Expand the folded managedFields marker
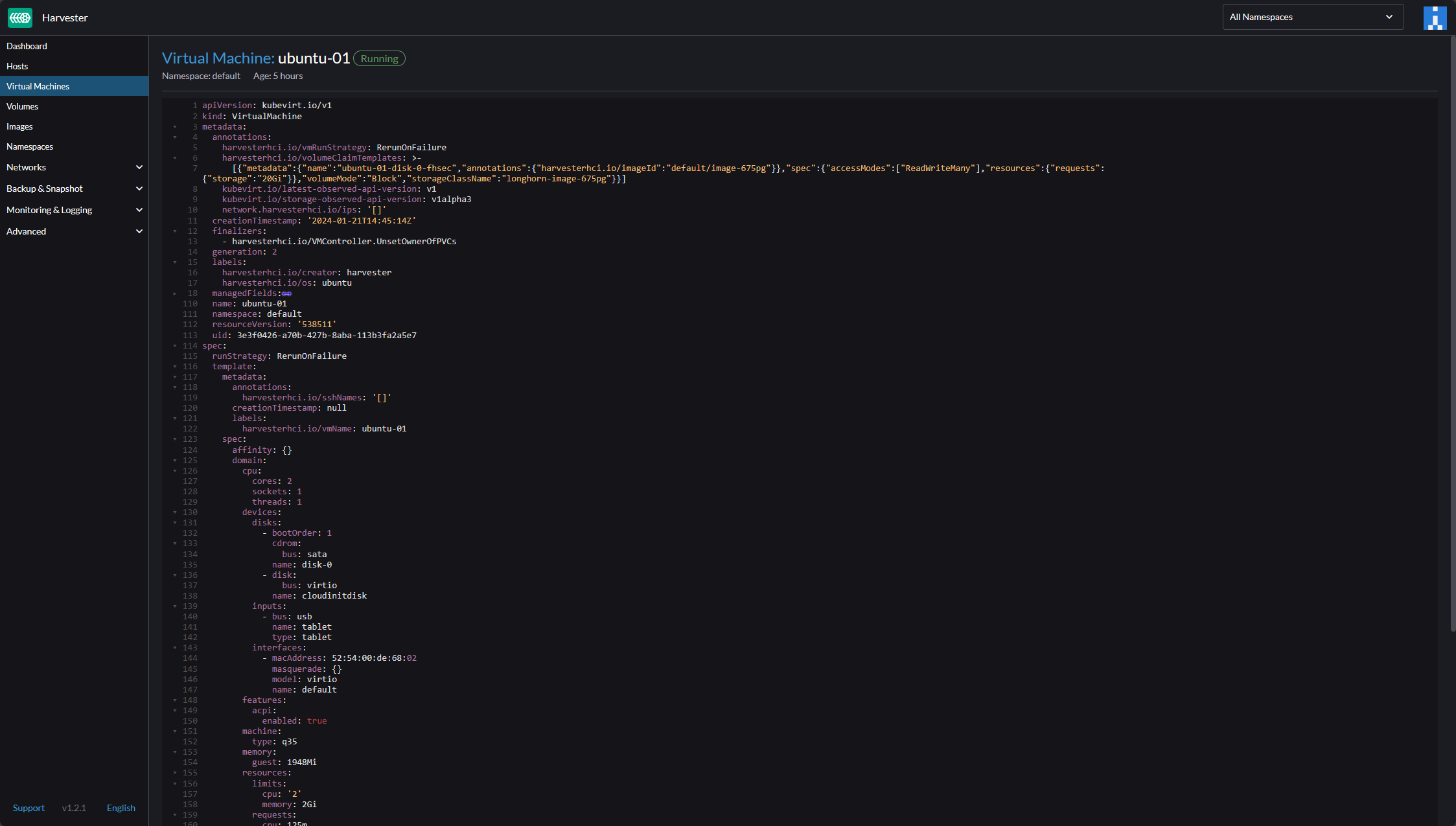The height and width of the screenshot is (826, 1456). [x=286, y=293]
